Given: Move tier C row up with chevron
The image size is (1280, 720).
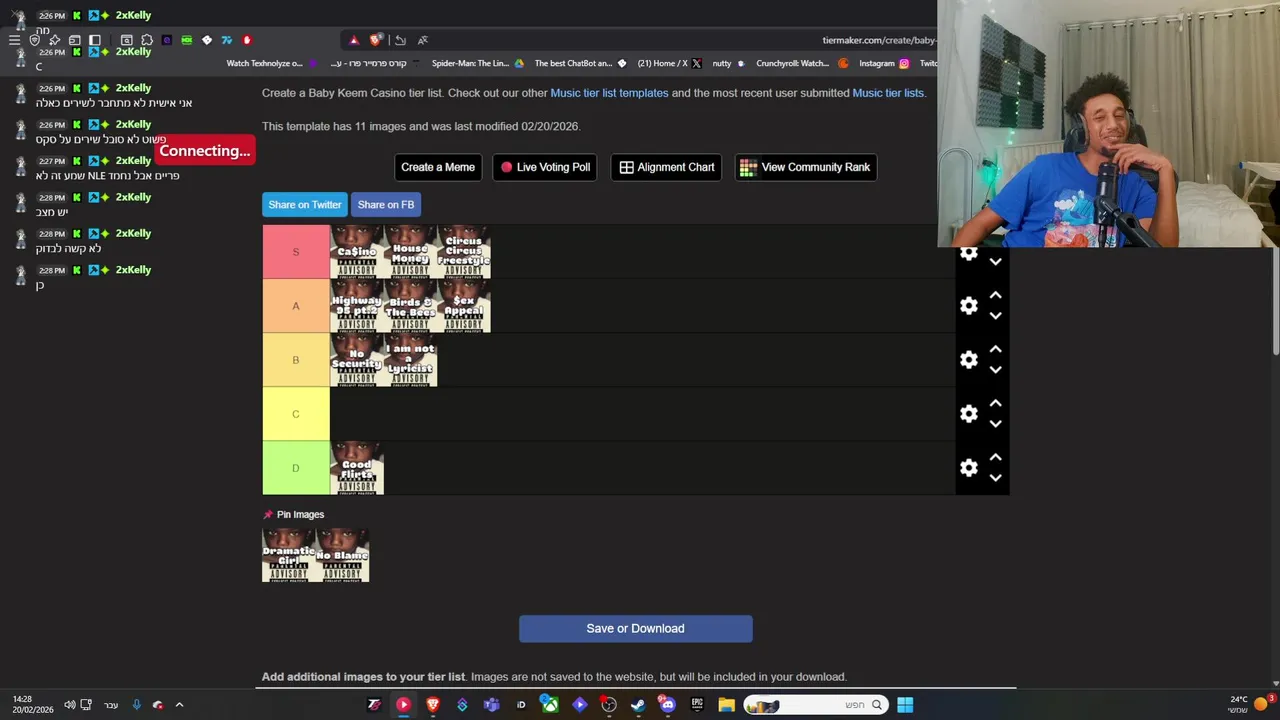Looking at the screenshot, I should tap(995, 404).
